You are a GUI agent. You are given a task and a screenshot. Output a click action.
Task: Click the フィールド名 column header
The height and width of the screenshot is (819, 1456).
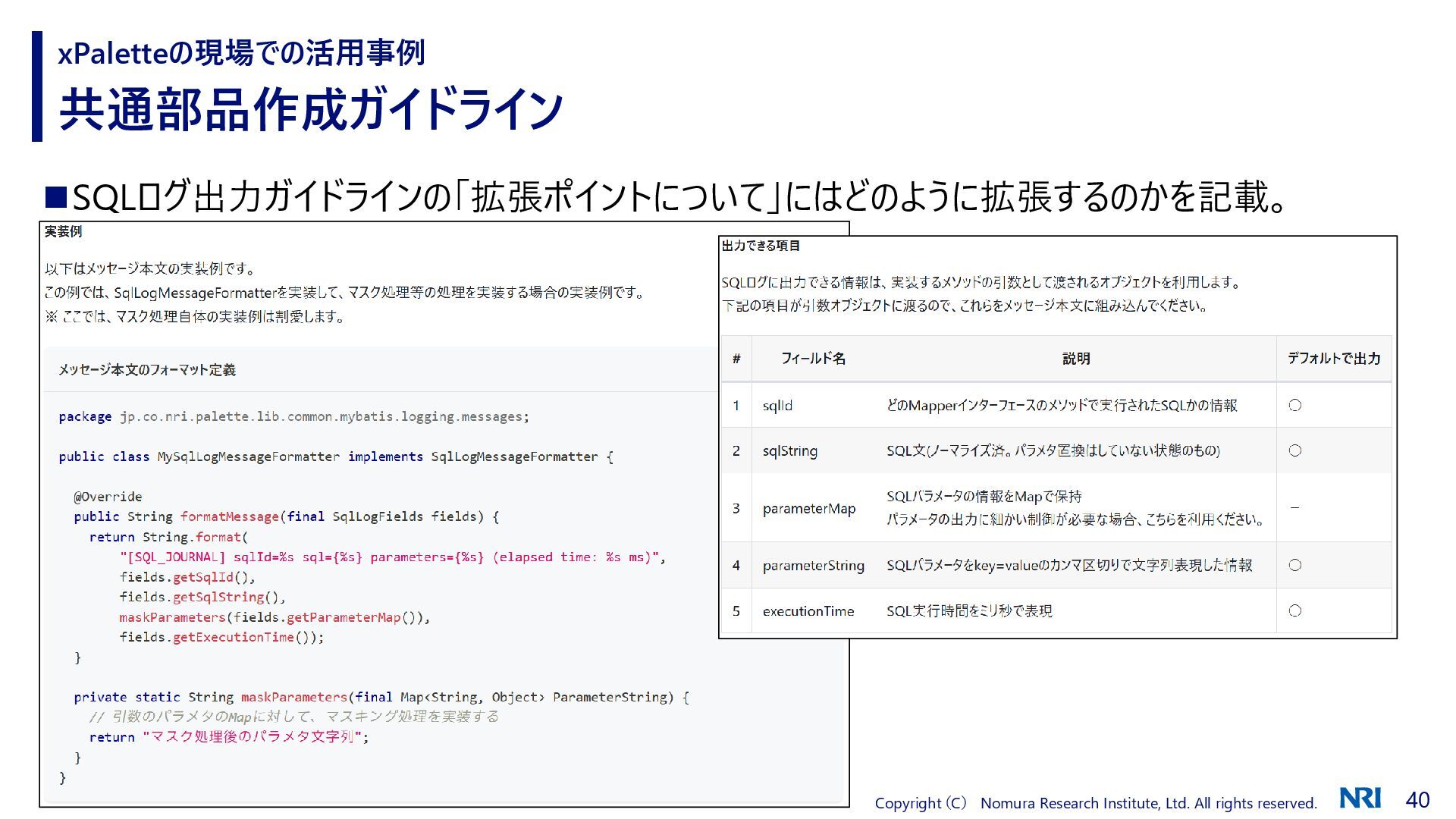(x=813, y=359)
